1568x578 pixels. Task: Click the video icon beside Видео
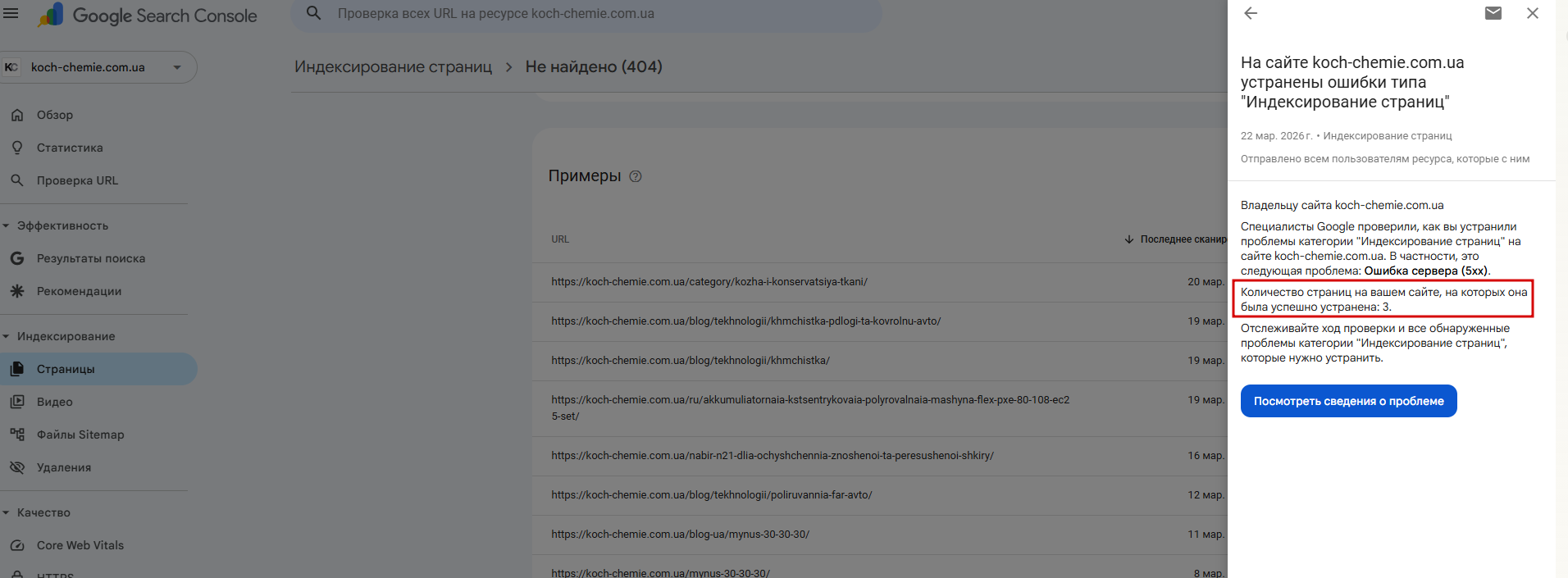16,402
